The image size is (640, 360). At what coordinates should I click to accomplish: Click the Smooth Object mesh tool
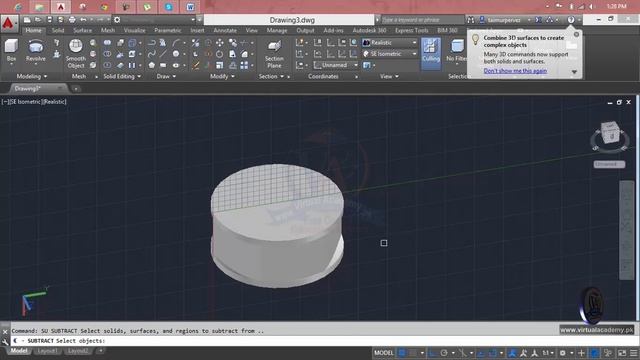(76, 53)
